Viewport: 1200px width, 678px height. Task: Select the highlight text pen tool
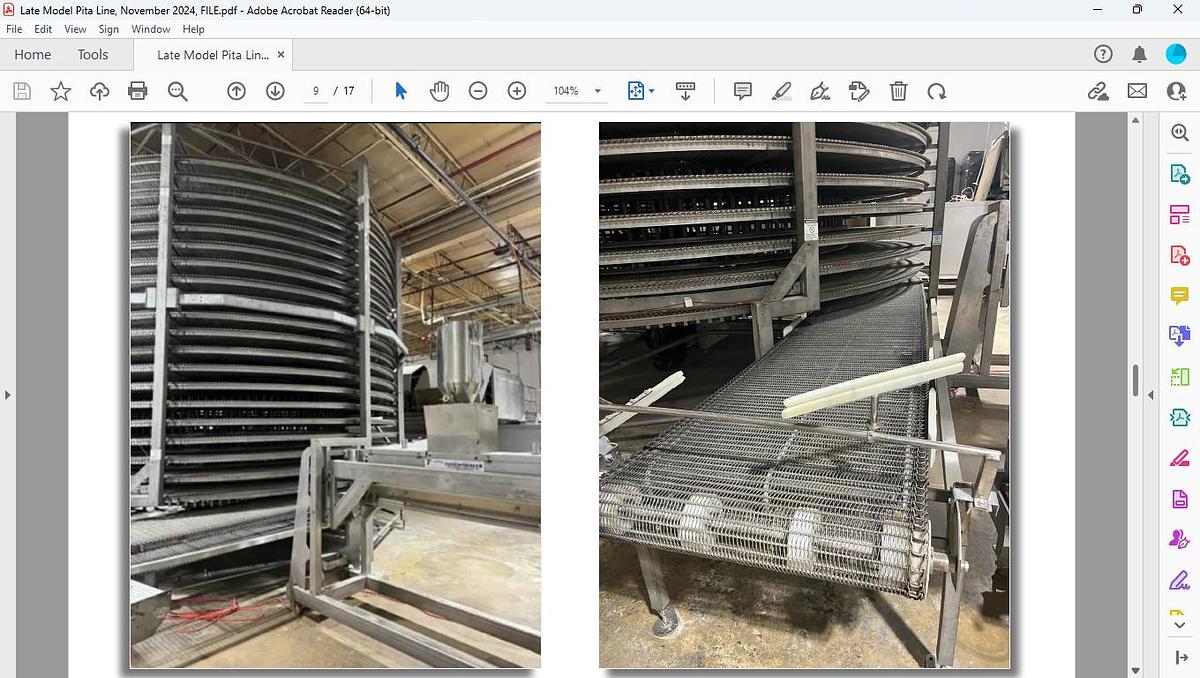[x=782, y=91]
